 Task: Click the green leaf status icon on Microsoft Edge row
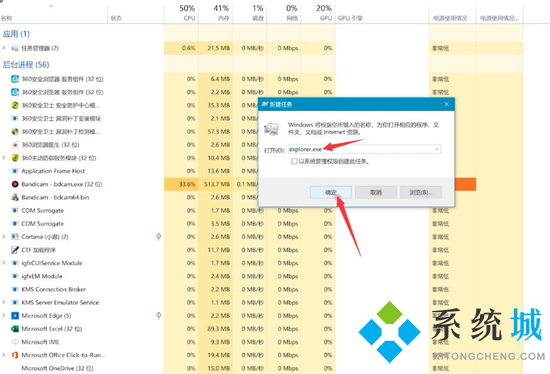click(x=159, y=316)
